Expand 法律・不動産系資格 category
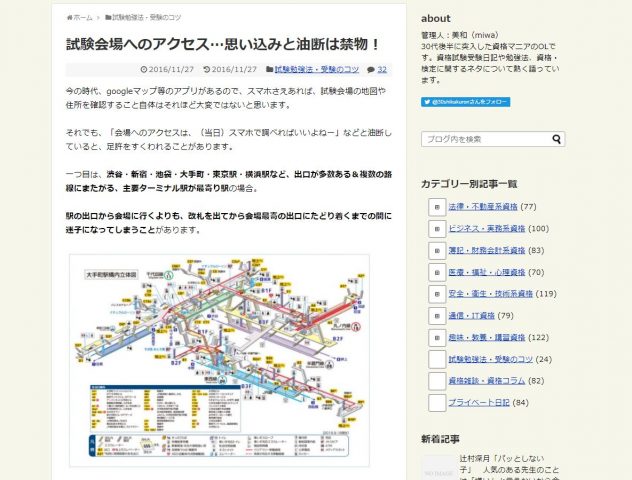This screenshot has height=480, width=632. (437, 207)
